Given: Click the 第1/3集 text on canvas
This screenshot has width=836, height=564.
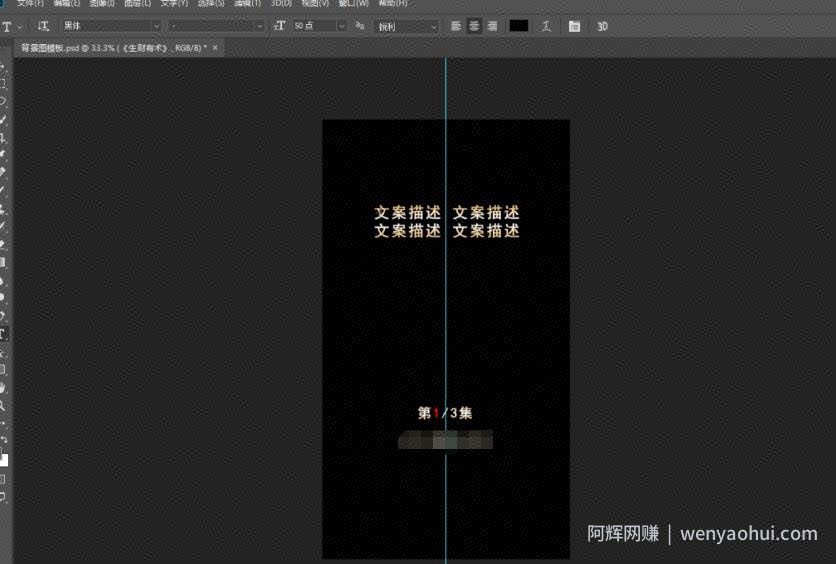Looking at the screenshot, I should pos(445,413).
